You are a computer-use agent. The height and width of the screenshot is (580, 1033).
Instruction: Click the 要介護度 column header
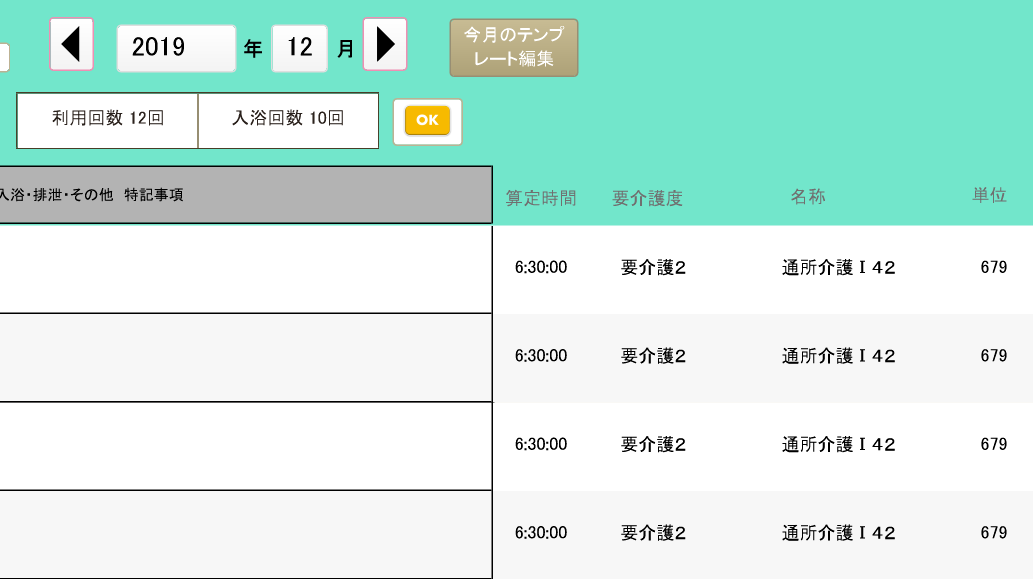click(x=647, y=198)
